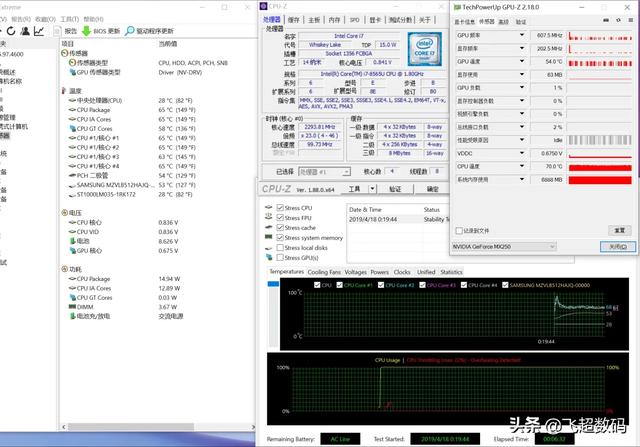Click the 关闭 button in GPU-Z
Viewport: 640px width, 447px height.
click(618, 247)
